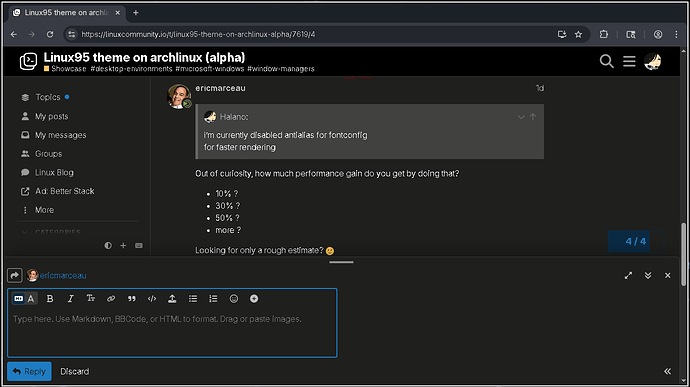Open browser extensions puzzle icon

604,34
